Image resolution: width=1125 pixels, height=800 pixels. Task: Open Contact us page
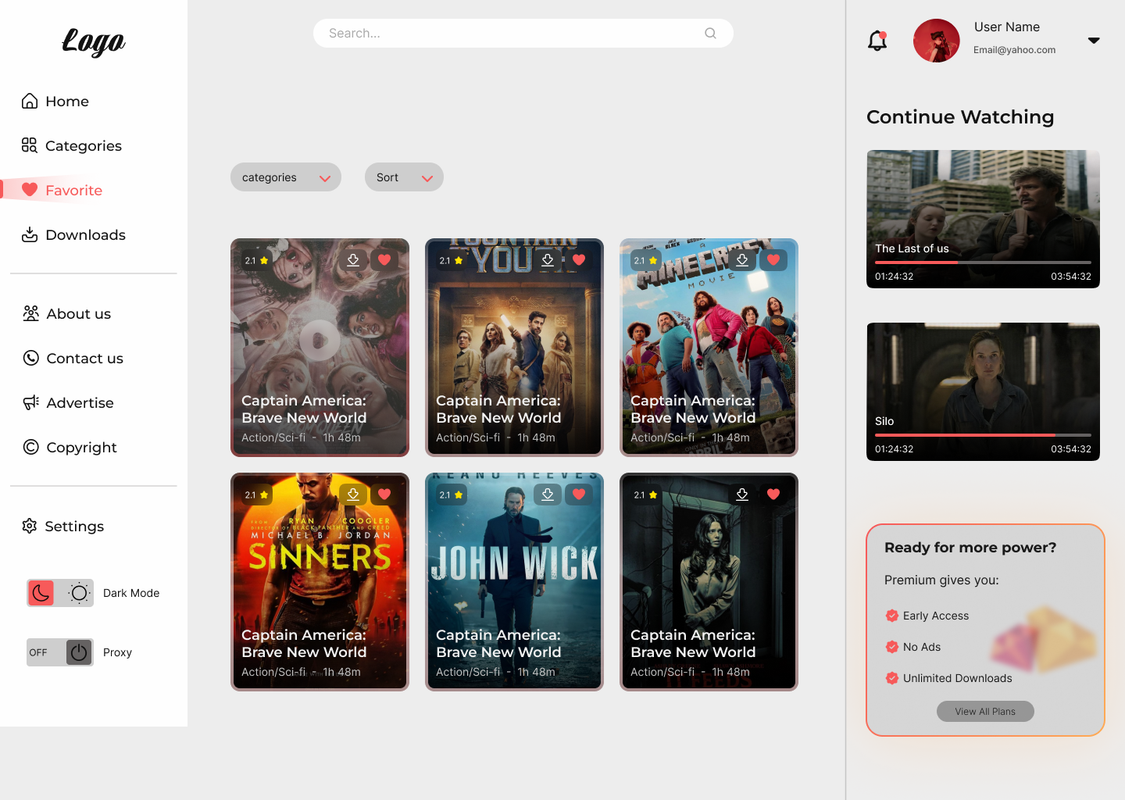[x=72, y=358]
